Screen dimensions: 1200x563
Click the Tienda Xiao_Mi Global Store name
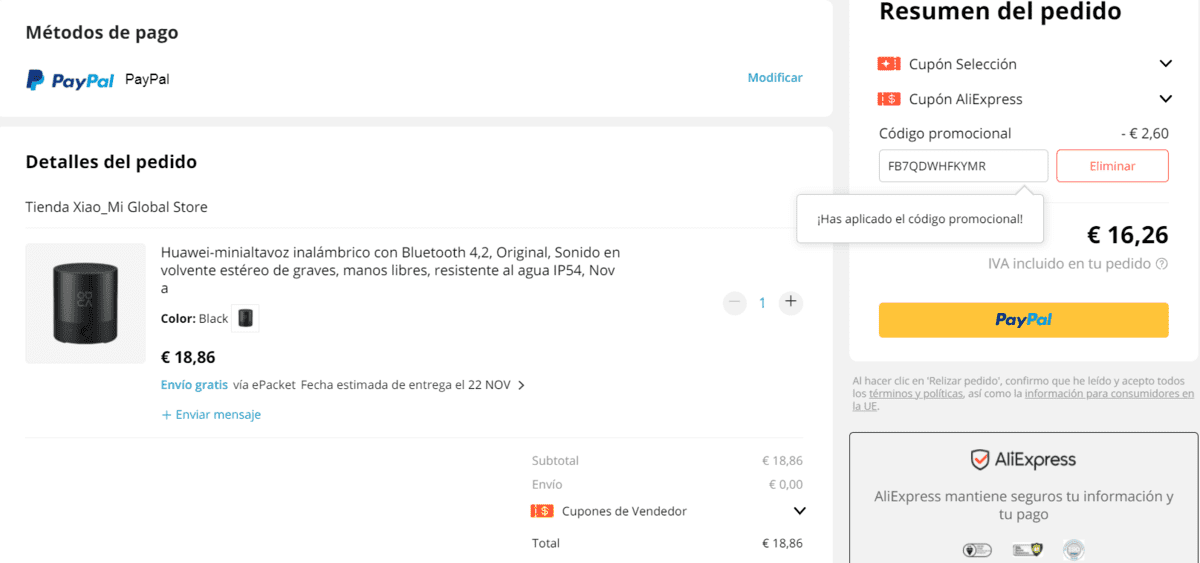point(116,207)
